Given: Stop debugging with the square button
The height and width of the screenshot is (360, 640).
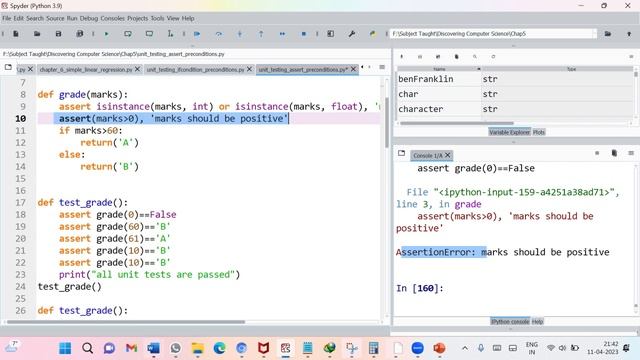Looking at the screenshot, I should coord(303,34).
